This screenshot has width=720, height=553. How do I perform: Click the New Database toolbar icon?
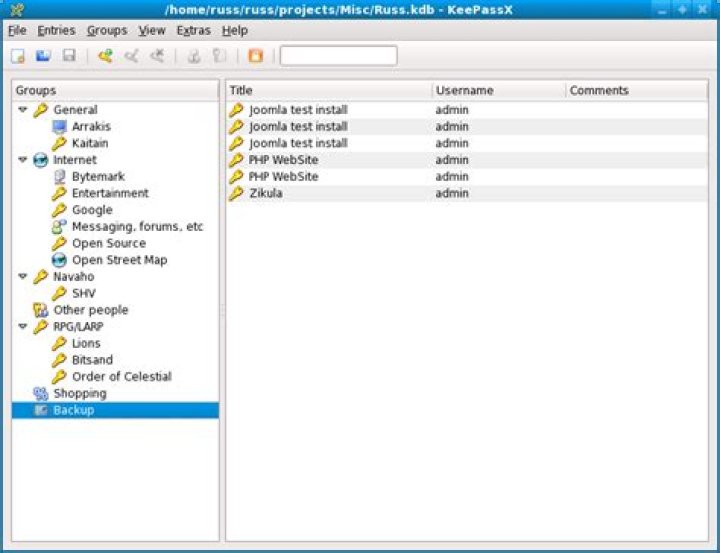click(x=17, y=56)
